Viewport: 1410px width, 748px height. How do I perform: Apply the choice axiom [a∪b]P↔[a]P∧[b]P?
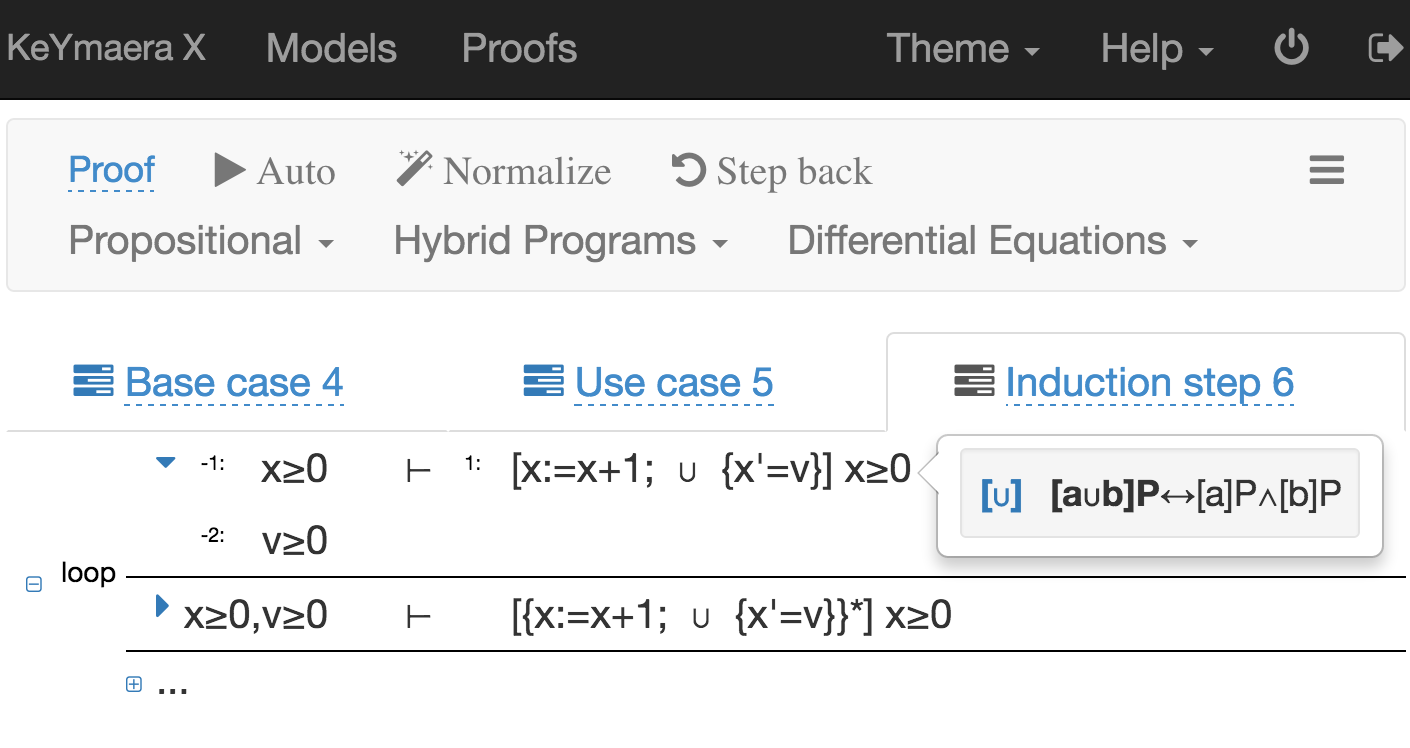1159,495
